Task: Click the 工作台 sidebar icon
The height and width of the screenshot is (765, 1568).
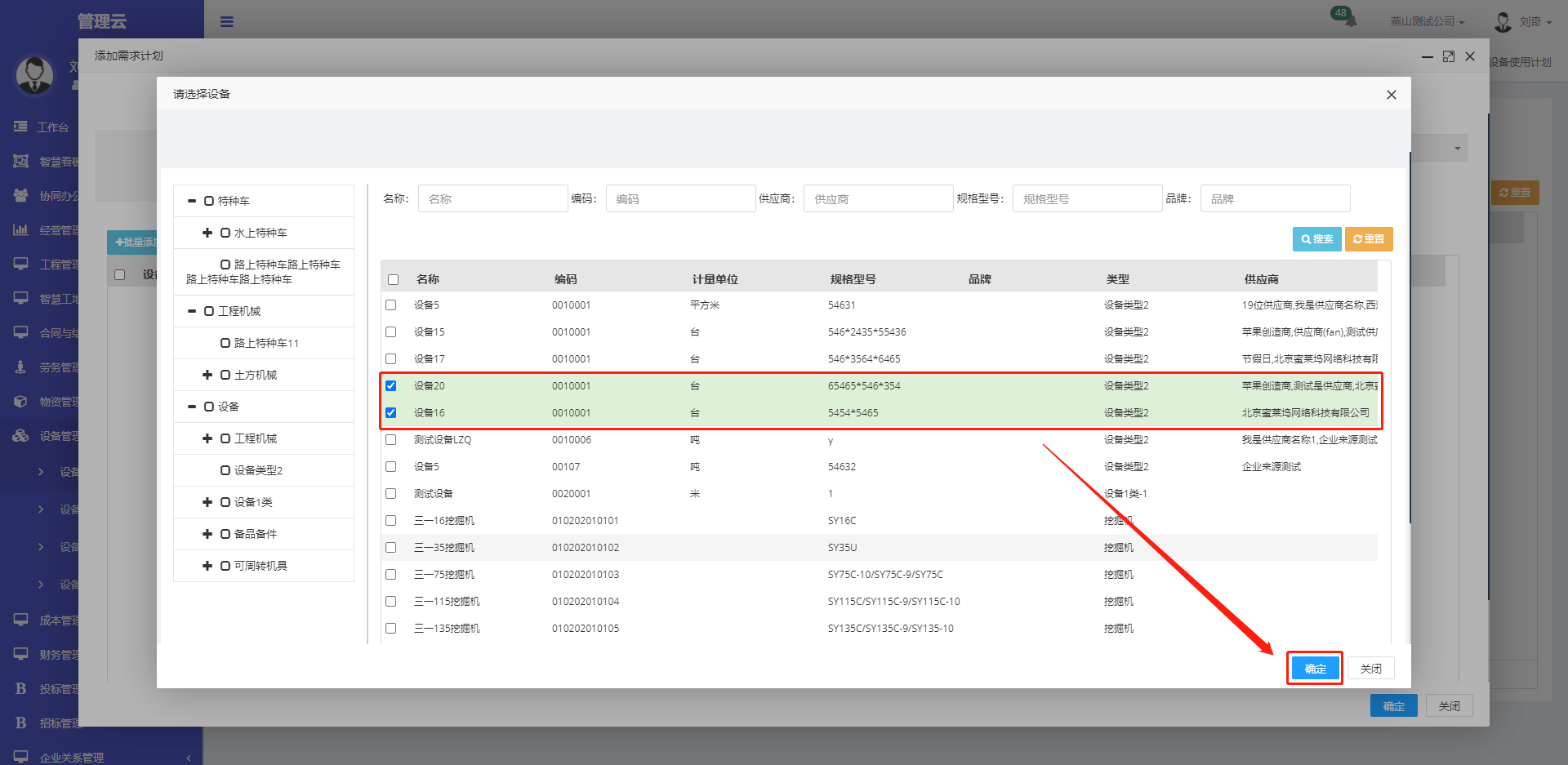Action: (20, 127)
